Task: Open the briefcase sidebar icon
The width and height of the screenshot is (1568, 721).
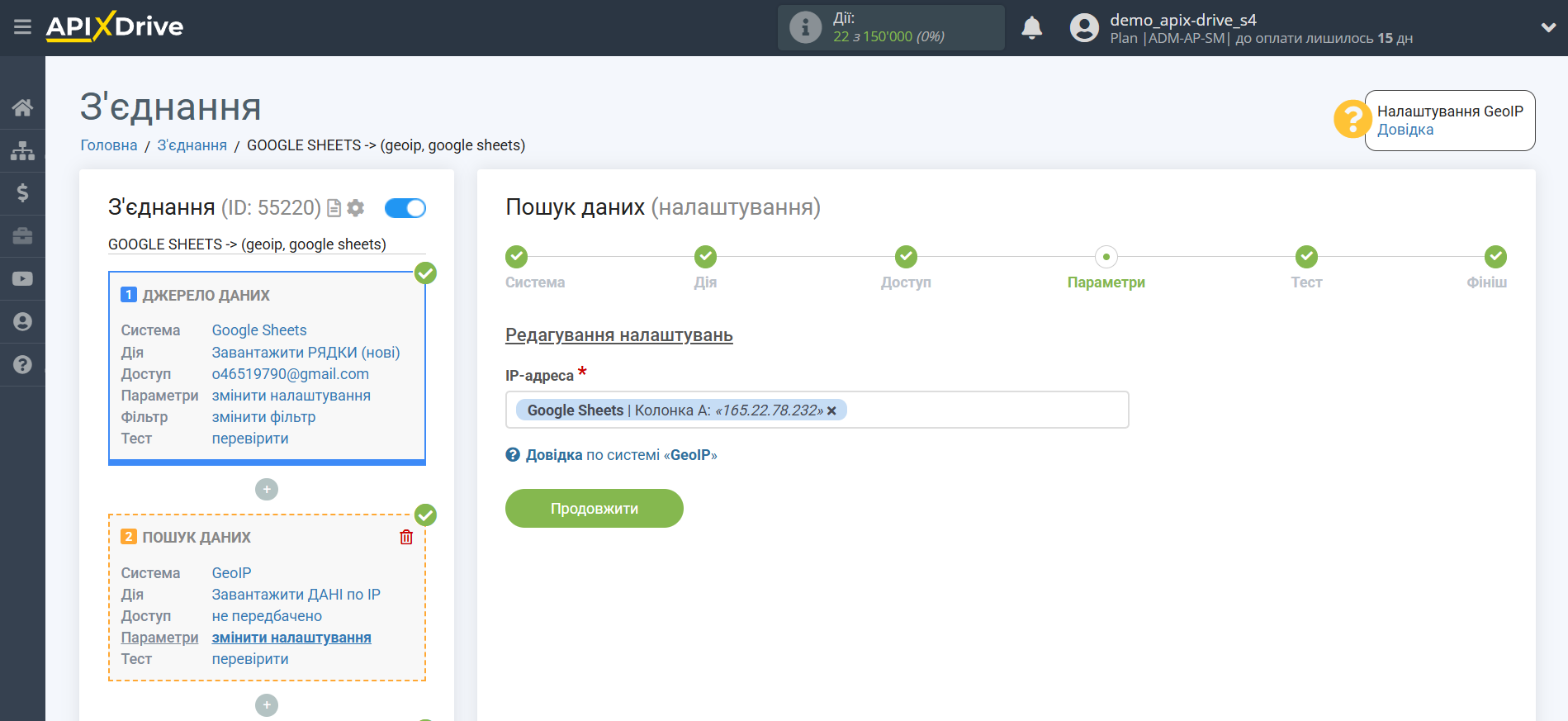Action: 22,236
